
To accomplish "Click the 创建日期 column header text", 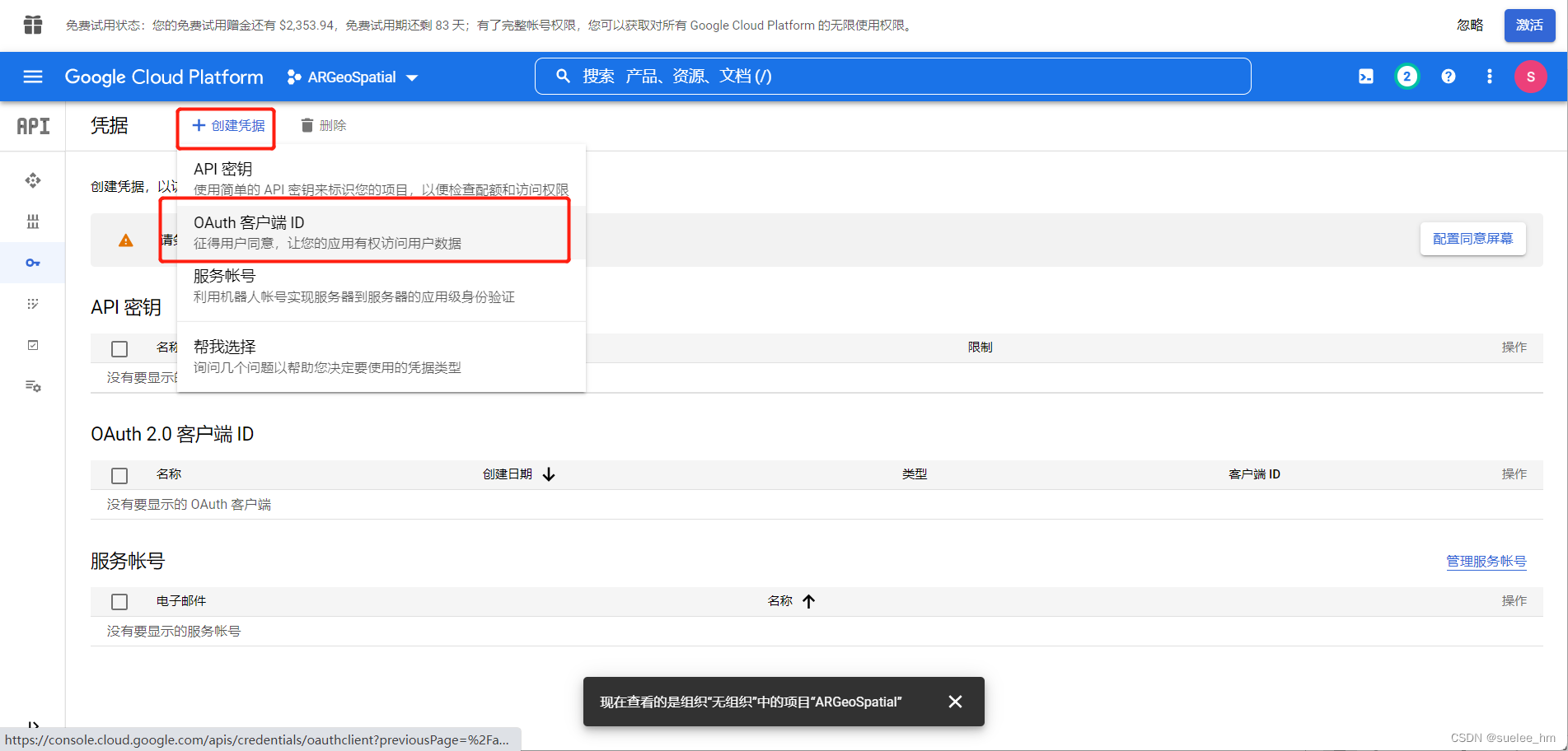I will (x=508, y=474).
